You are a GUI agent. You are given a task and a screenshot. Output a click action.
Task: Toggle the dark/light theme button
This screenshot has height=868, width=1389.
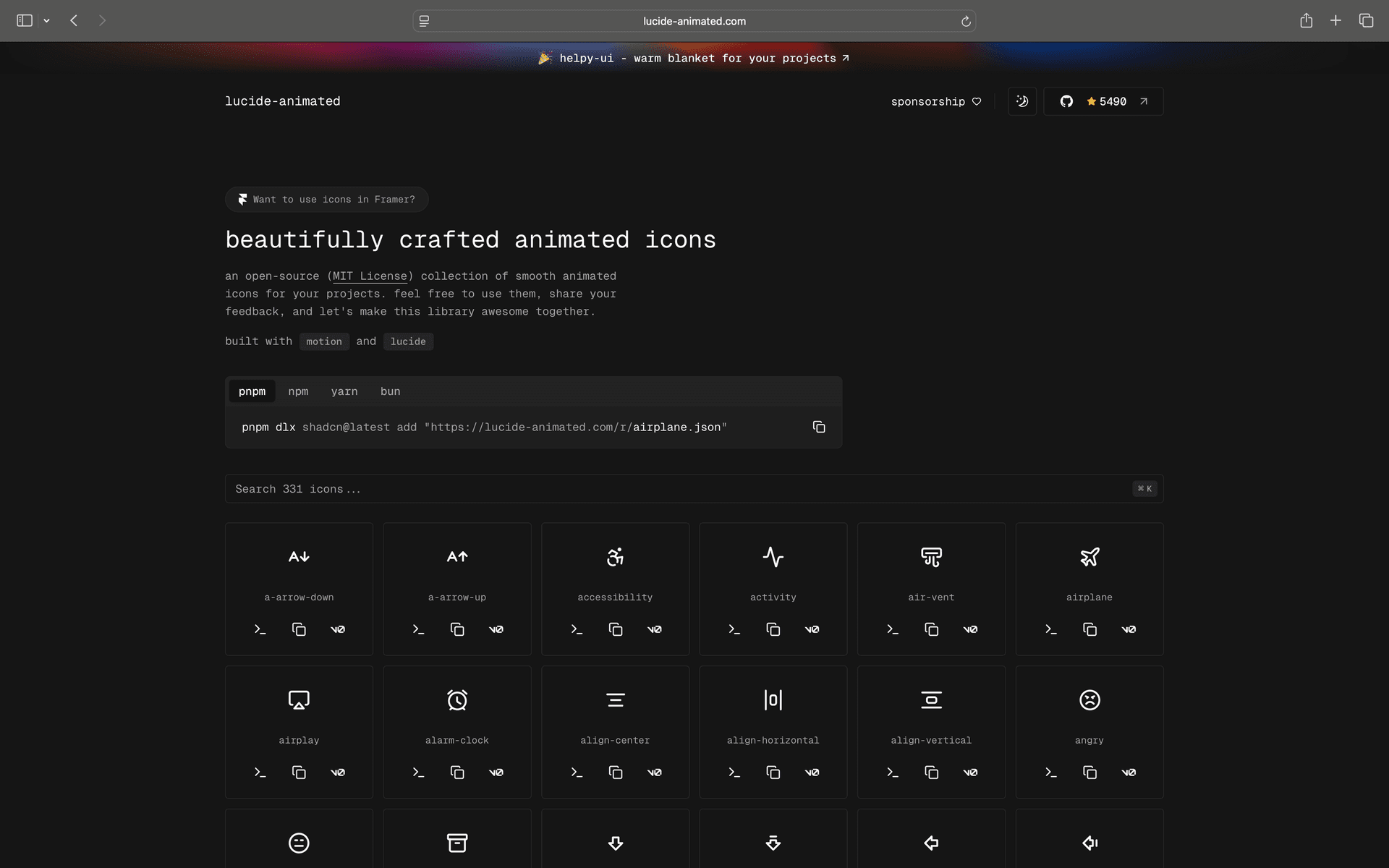(x=1021, y=101)
